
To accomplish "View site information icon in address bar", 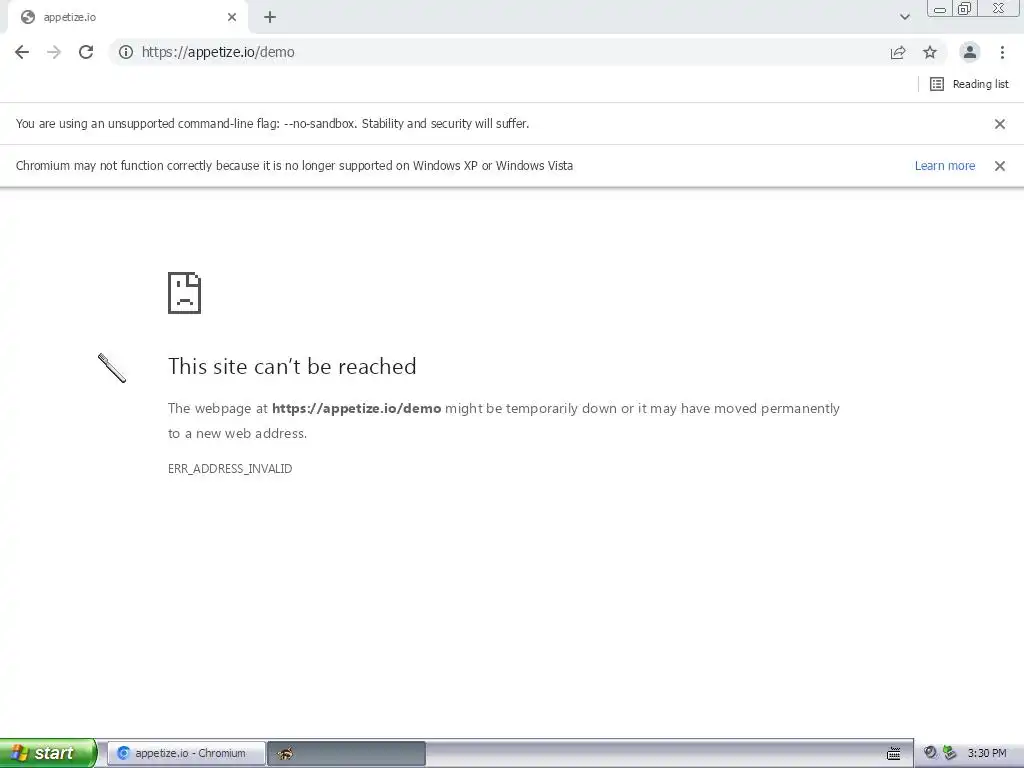I will (126, 52).
